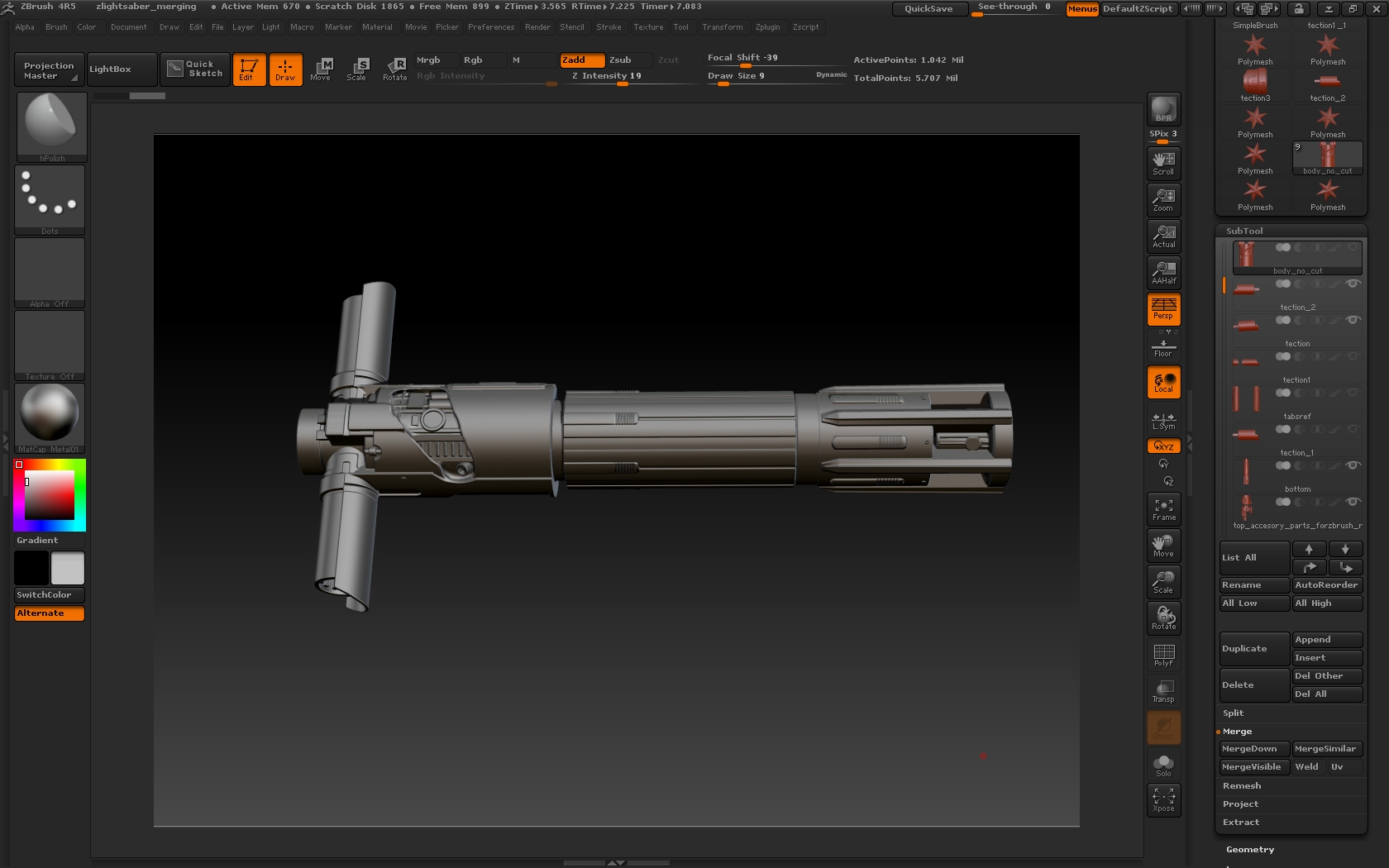Select the tabsref subtool row
Image resolution: width=1389 pixels, height=868 pixels.
[x=1297, y=403]
